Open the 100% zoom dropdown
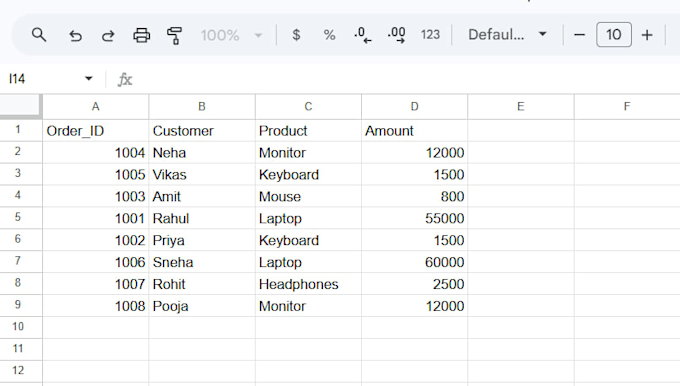 [x=231, y=35]
